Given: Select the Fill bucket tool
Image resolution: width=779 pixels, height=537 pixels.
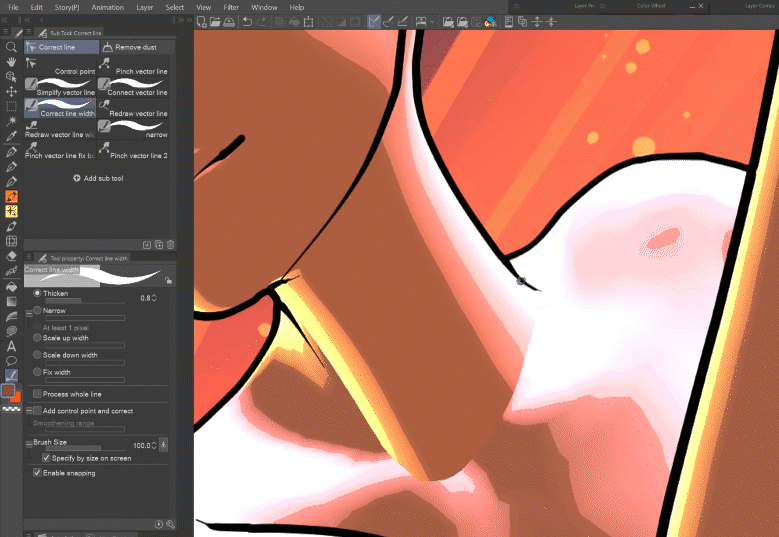Looking at the screenshot, I should 11,287.
